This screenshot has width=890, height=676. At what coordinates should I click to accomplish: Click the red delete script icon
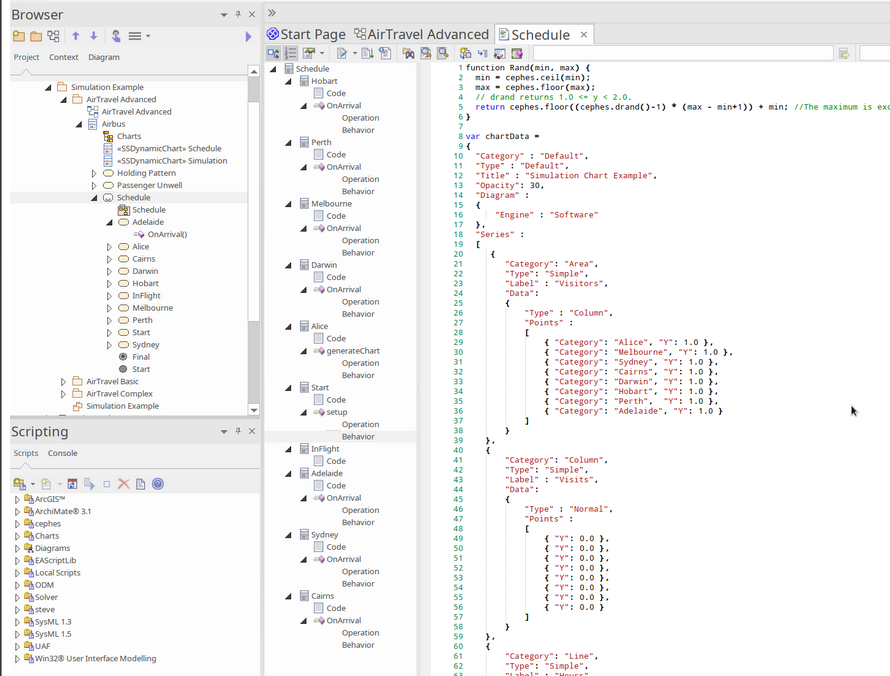point(124,484)
